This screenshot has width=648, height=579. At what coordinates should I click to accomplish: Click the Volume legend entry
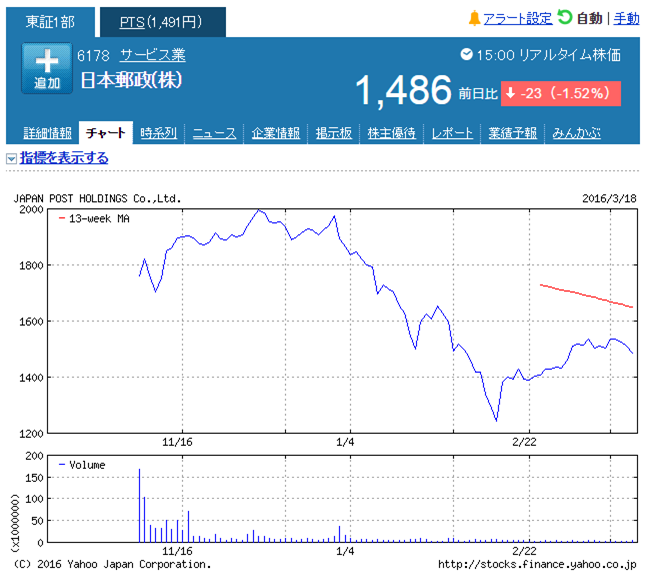[x=82, y=465]
